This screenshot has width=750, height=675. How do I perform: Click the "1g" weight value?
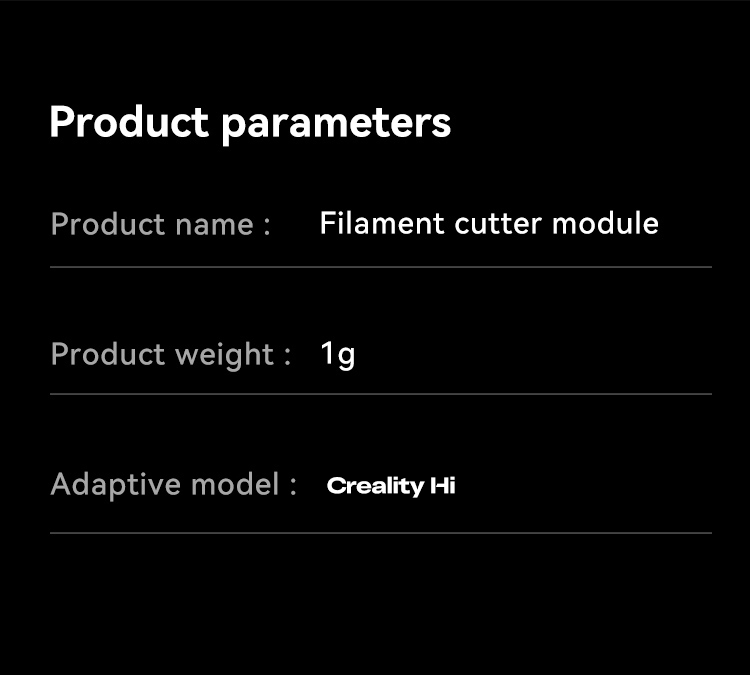(338, 354)
